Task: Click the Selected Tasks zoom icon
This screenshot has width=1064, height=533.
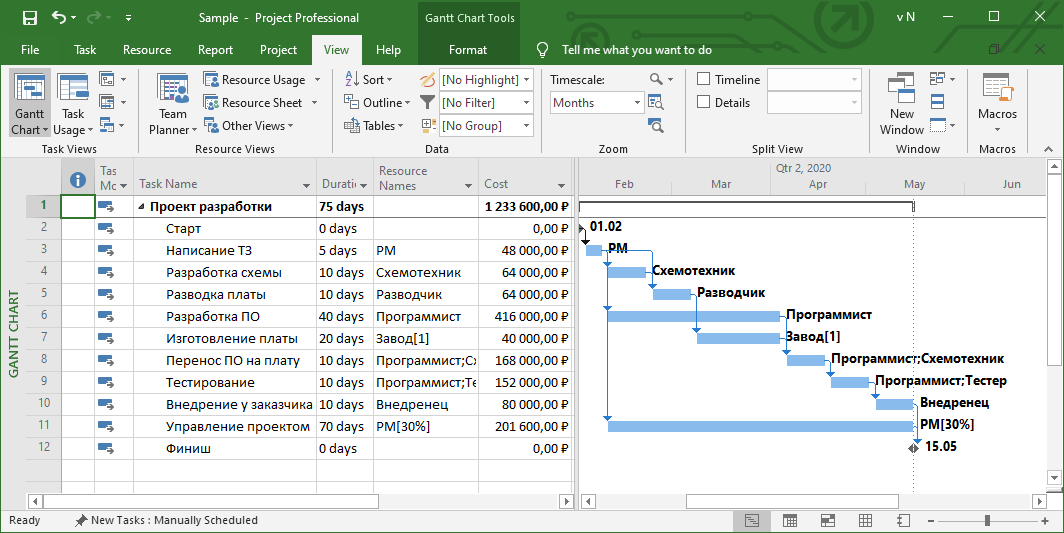Action: (656, 126)
